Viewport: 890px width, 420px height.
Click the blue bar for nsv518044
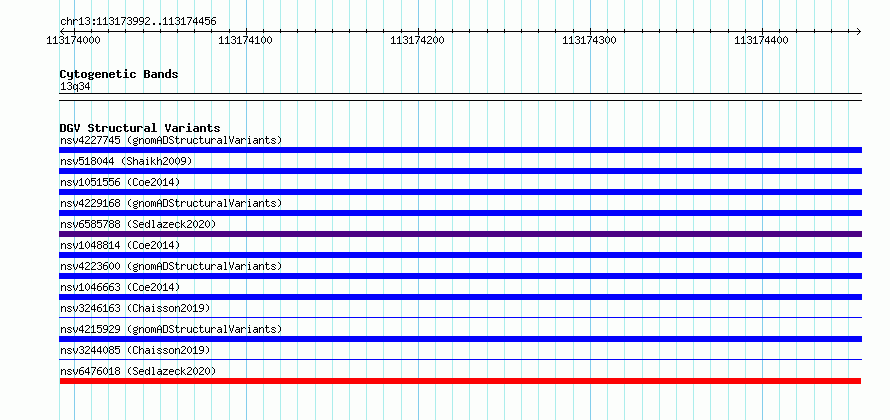coord(460,171)
